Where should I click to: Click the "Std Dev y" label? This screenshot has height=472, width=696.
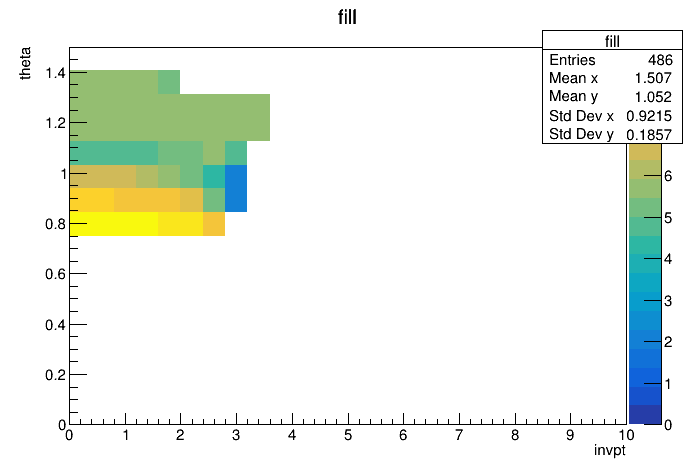[x=581, y=134]
